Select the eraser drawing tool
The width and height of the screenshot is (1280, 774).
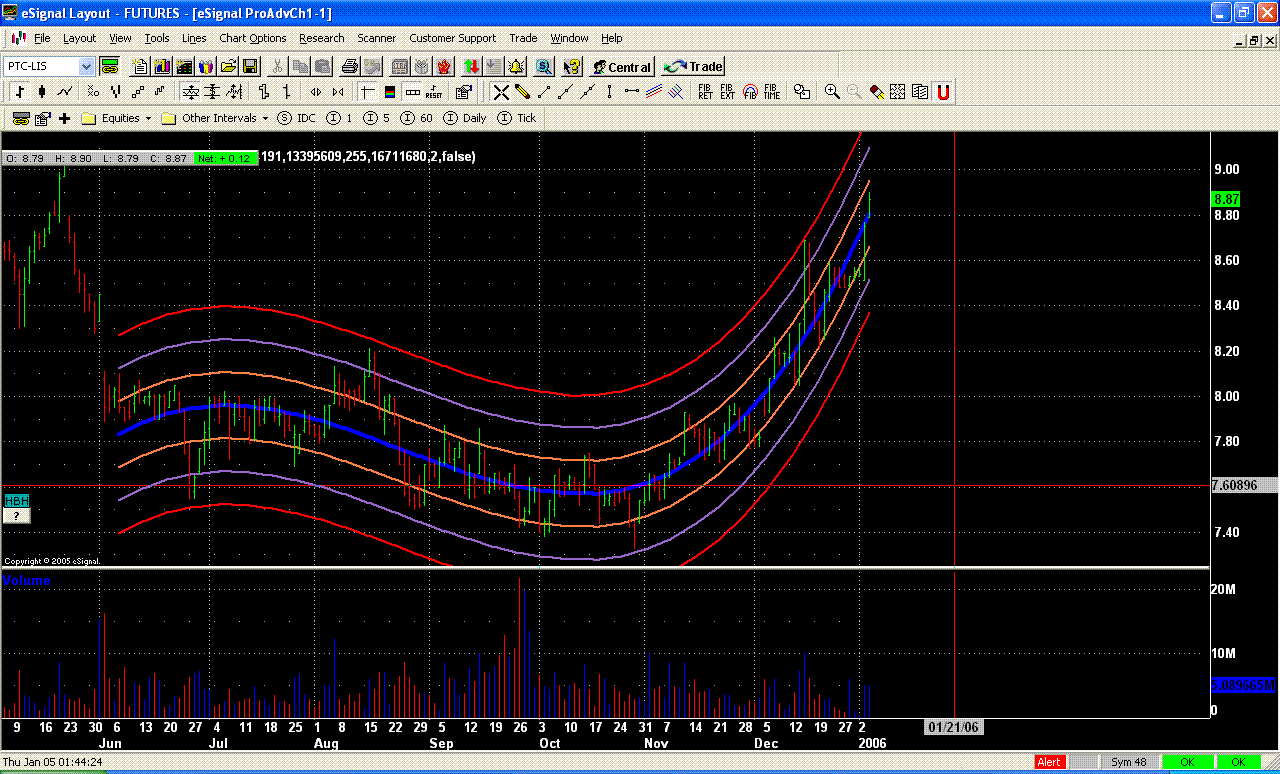point(875,91)
